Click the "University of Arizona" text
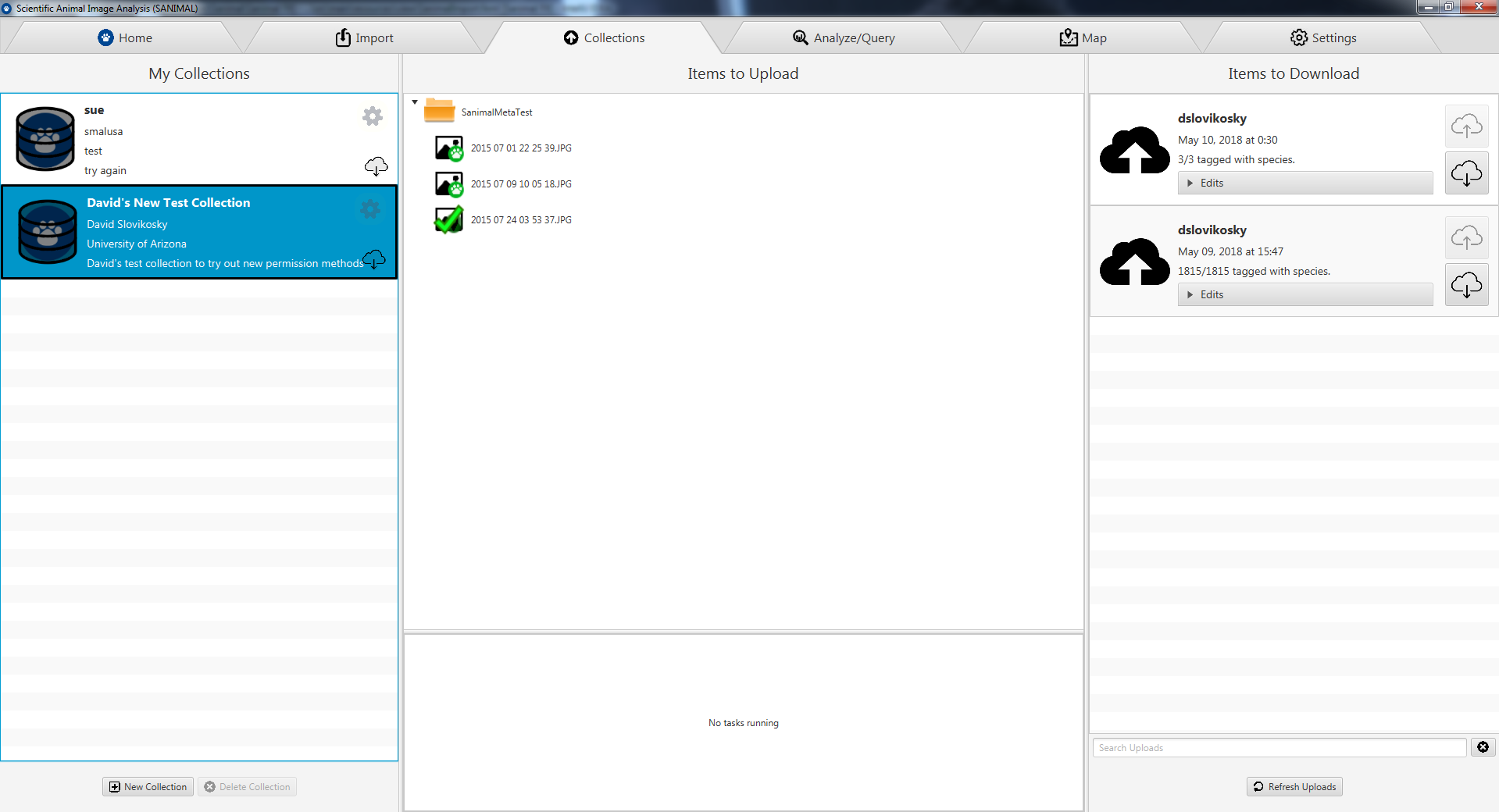Screen dimensions: 1499x812 click(137, 244)
